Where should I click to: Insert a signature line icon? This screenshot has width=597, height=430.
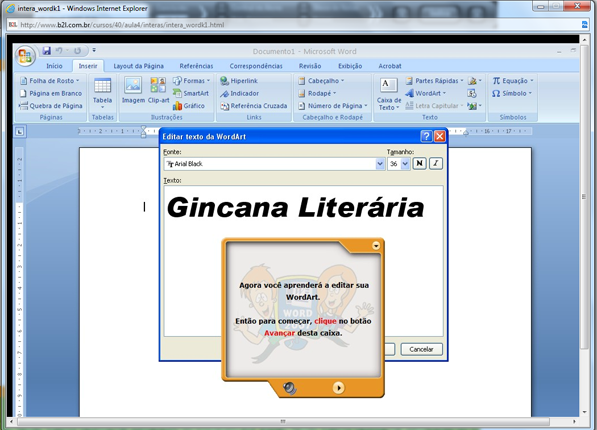pyautogui.click(x=474, y=81)
